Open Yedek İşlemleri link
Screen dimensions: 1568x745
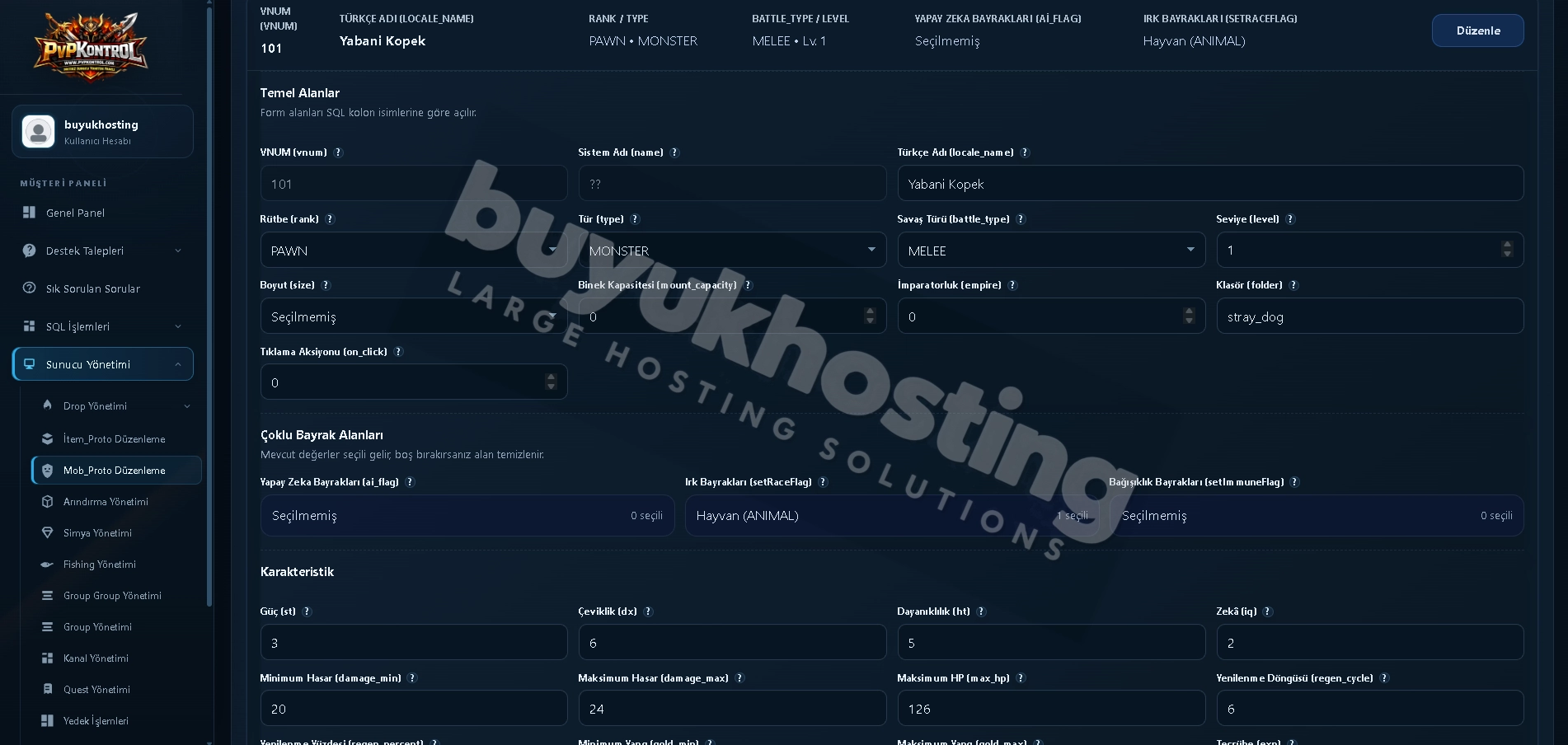(x=116, y=721)
